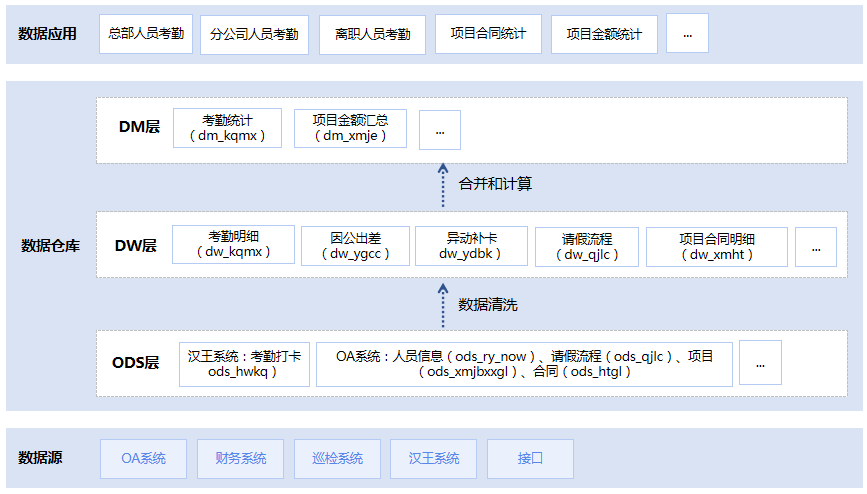Click the ellipsis box in the 数据应用 row
The height and width of the screenshot is (494, 867).
(687, 34)
